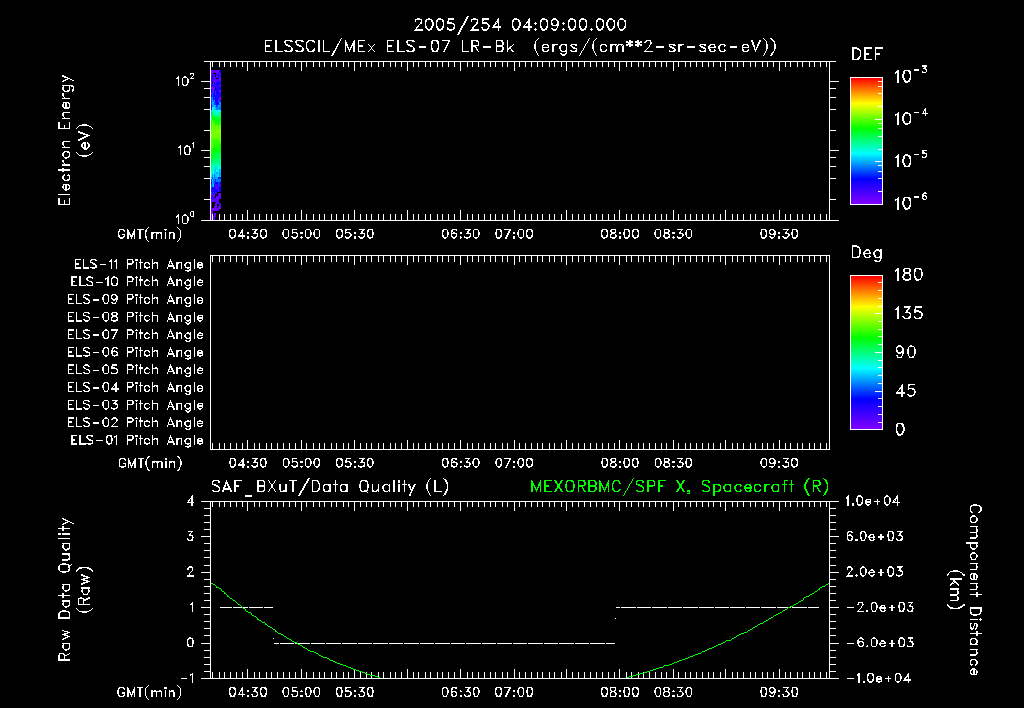Click the DEF color bar legend
Screen dimensions: 1024x708
coord(866,141)
